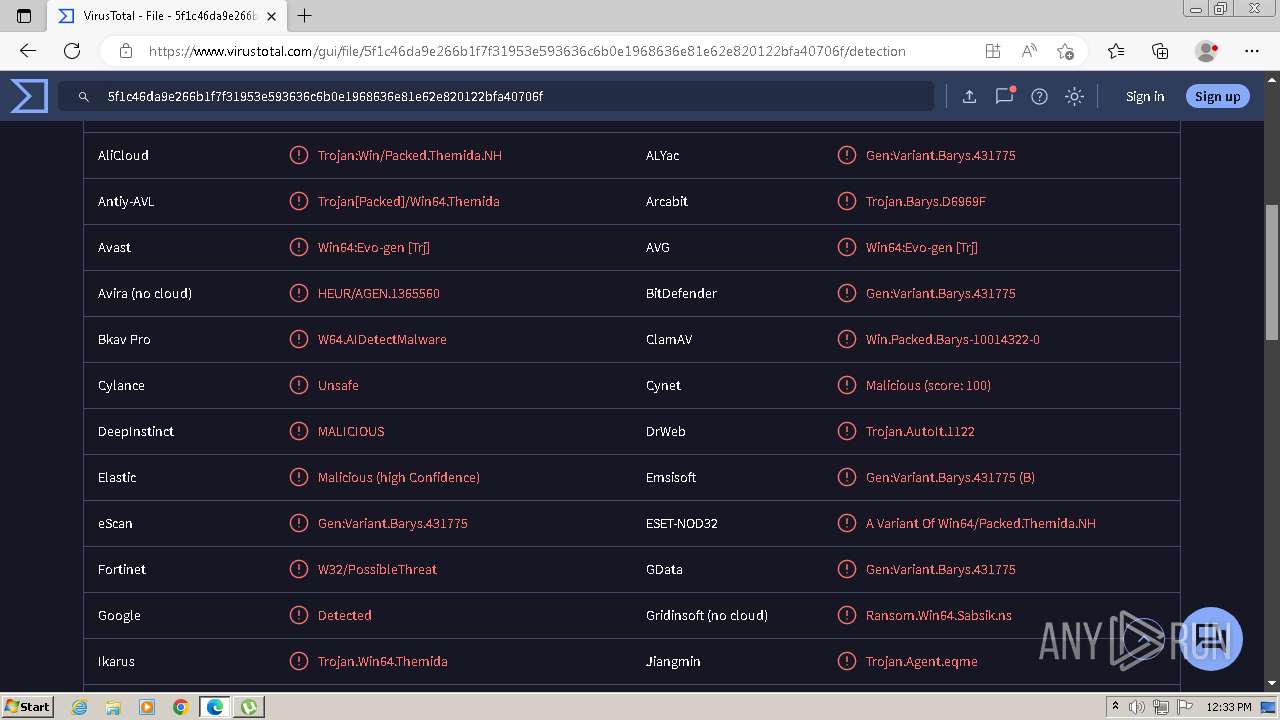Click the taskbar clock showing 12:33 PM
The width and height of the screenshot is (1280, 720).
coord(1228,707)
